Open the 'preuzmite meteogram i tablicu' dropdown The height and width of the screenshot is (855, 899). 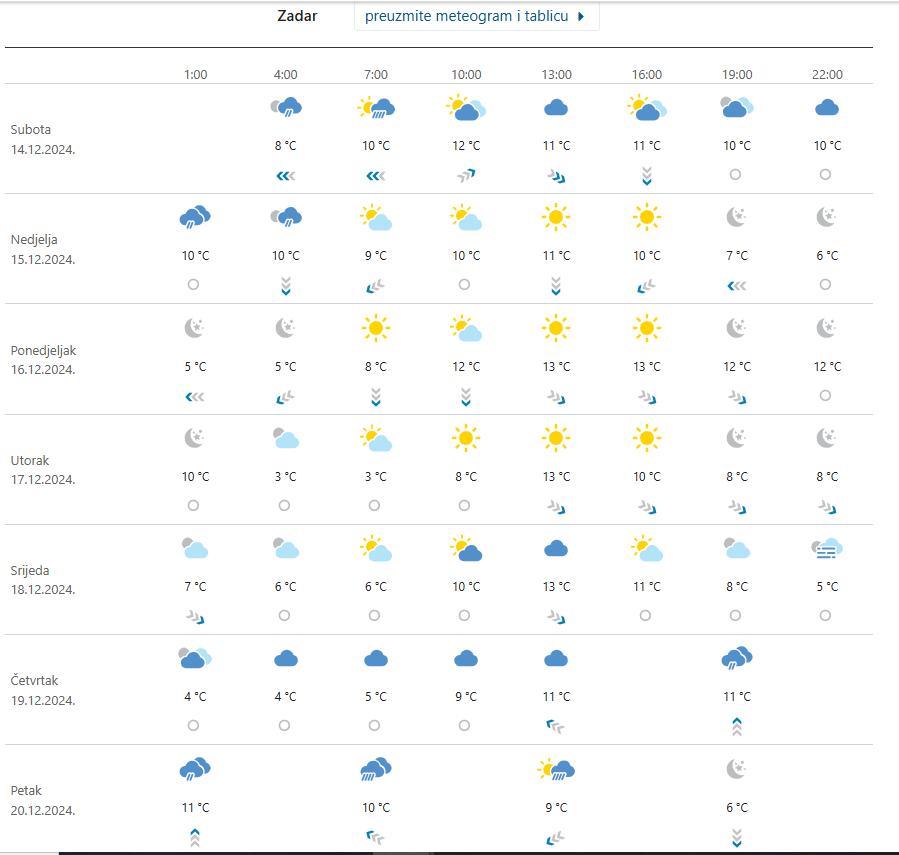pyautogui.click(x=476, y=17)
